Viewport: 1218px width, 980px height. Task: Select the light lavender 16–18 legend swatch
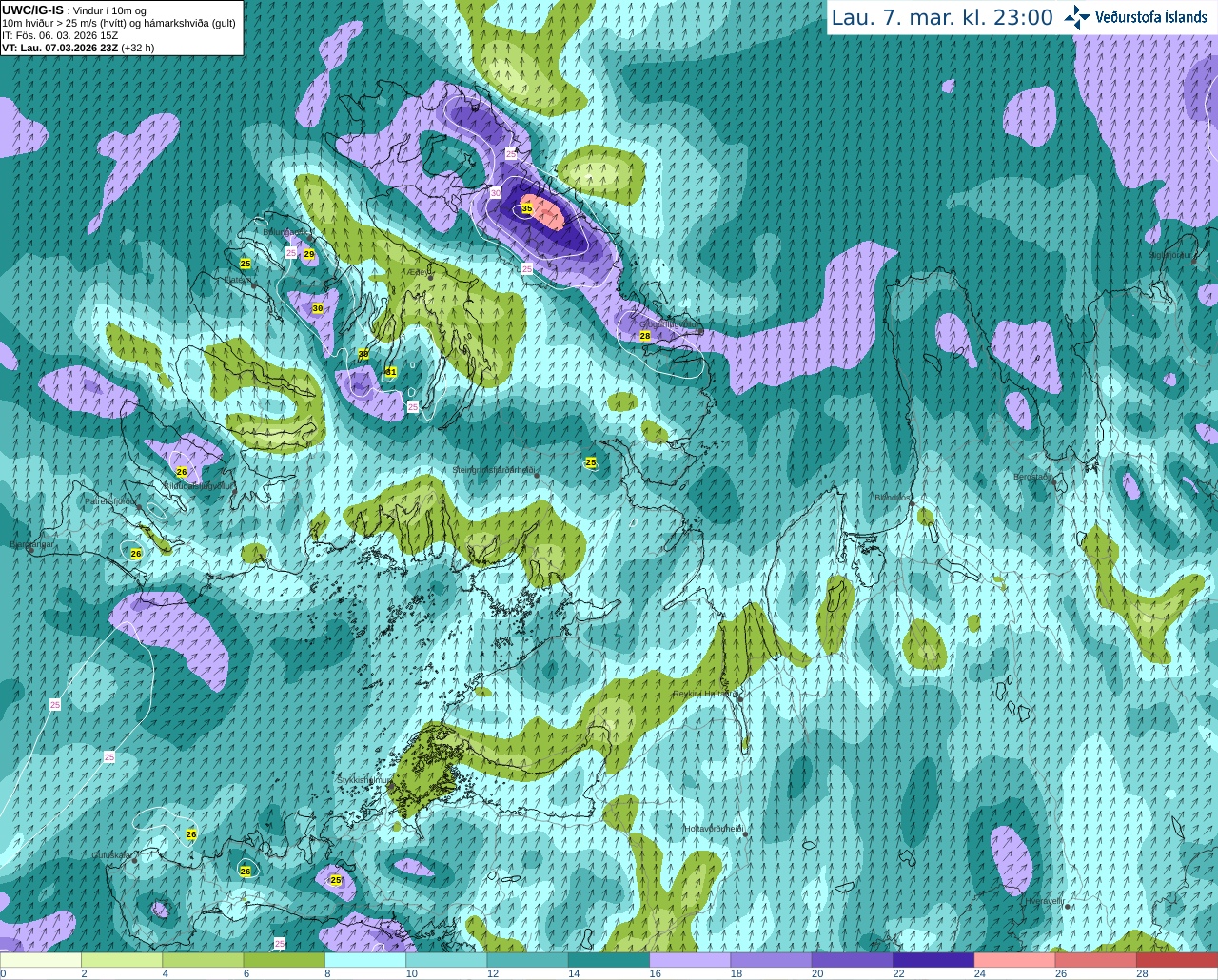(x=690, y=960)
